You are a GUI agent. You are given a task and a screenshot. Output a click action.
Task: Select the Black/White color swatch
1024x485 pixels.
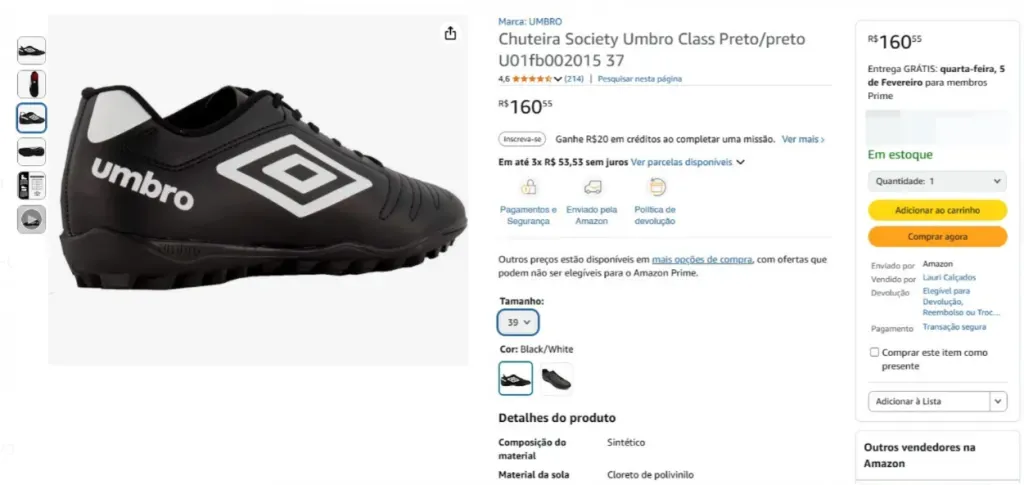coord(516,378)
